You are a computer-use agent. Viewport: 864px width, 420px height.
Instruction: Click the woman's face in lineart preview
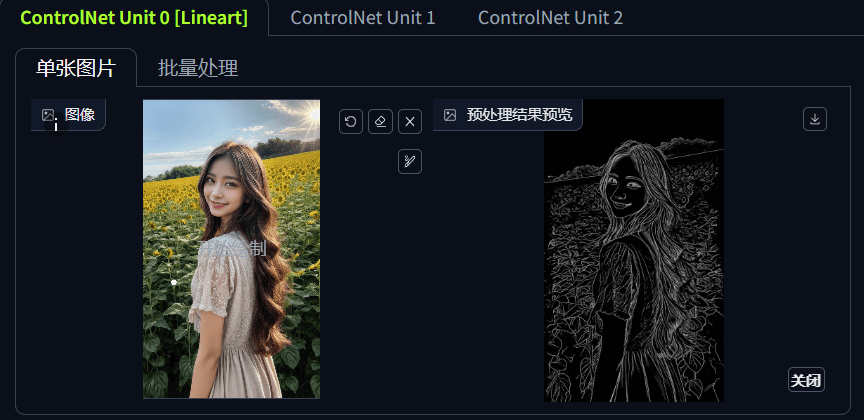[x=625, y=190]
